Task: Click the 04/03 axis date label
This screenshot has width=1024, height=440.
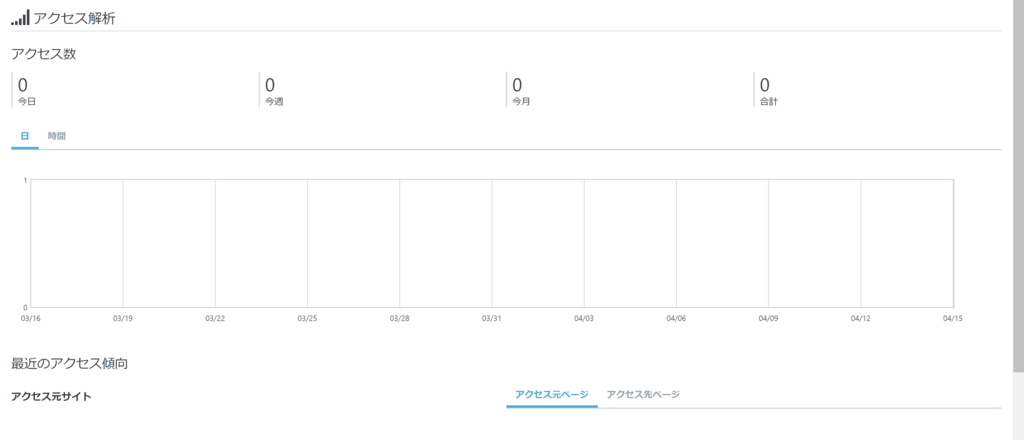Action: click(584, 319)
